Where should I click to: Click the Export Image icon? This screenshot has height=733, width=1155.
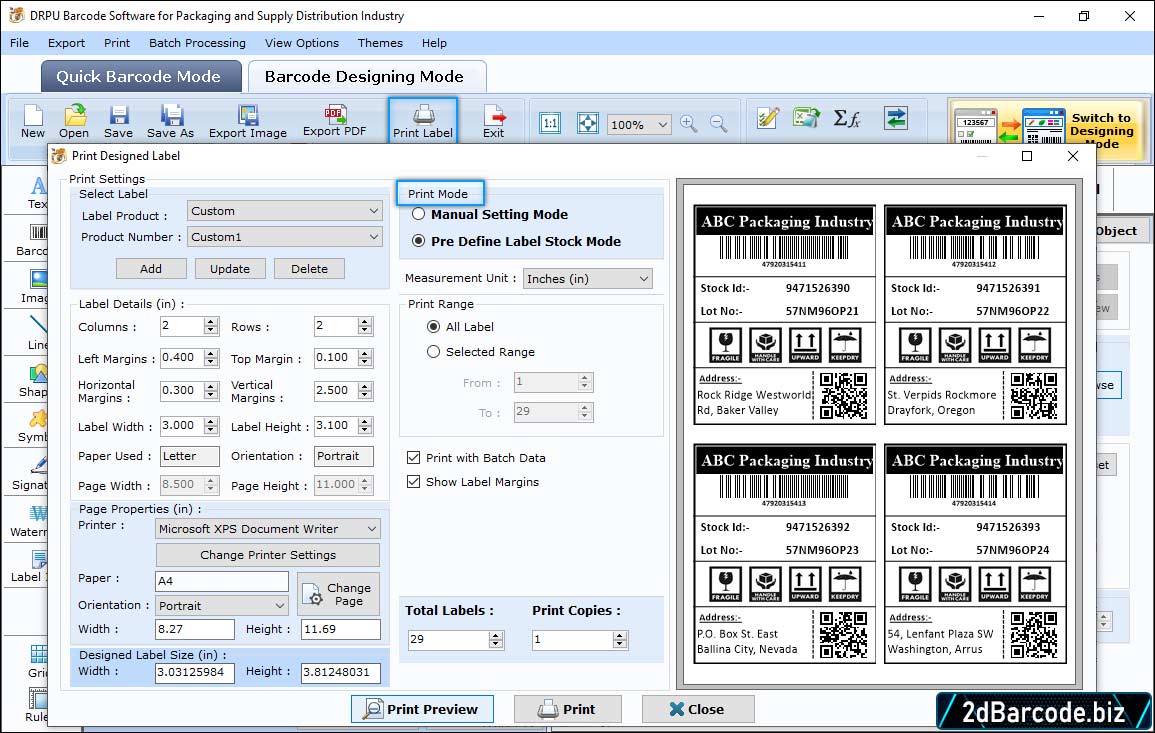click(x=248, y=121)
